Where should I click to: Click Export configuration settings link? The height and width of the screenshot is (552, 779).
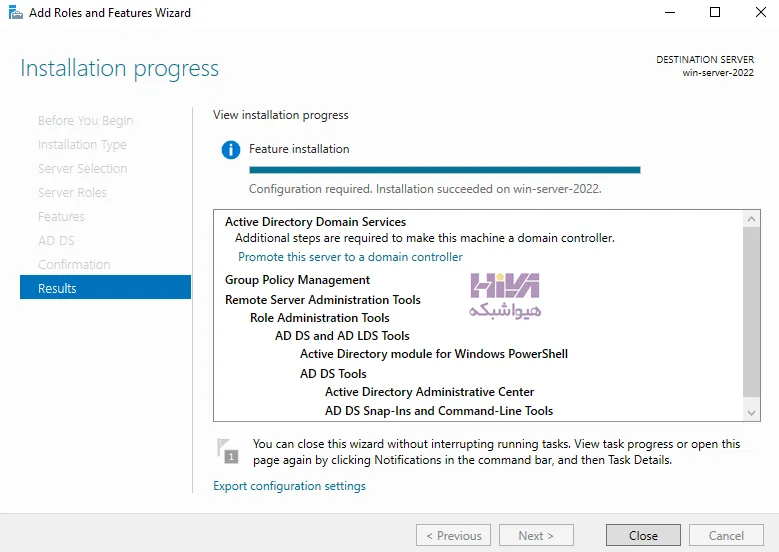(x=289, y=486)
